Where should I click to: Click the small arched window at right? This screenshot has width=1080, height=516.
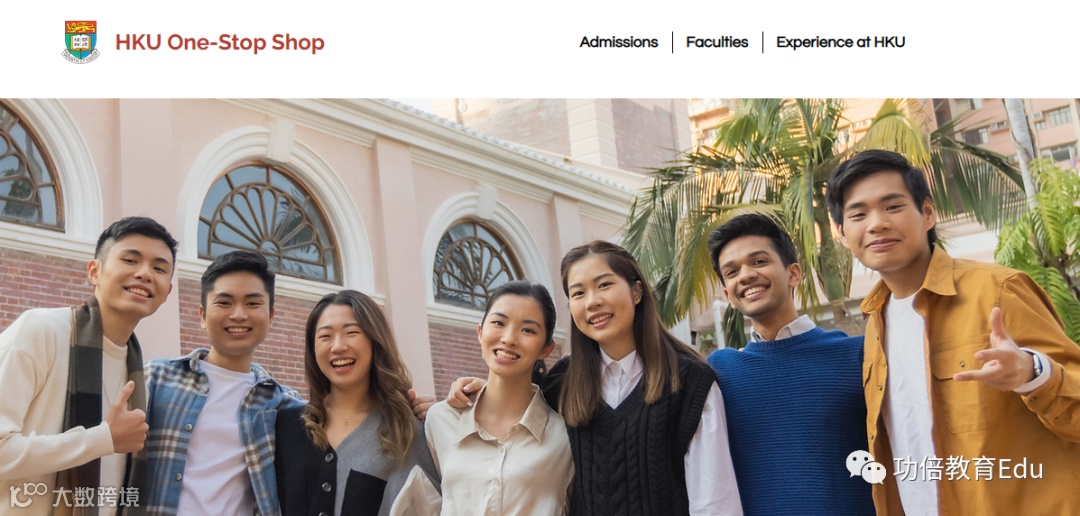coord(477,265)
